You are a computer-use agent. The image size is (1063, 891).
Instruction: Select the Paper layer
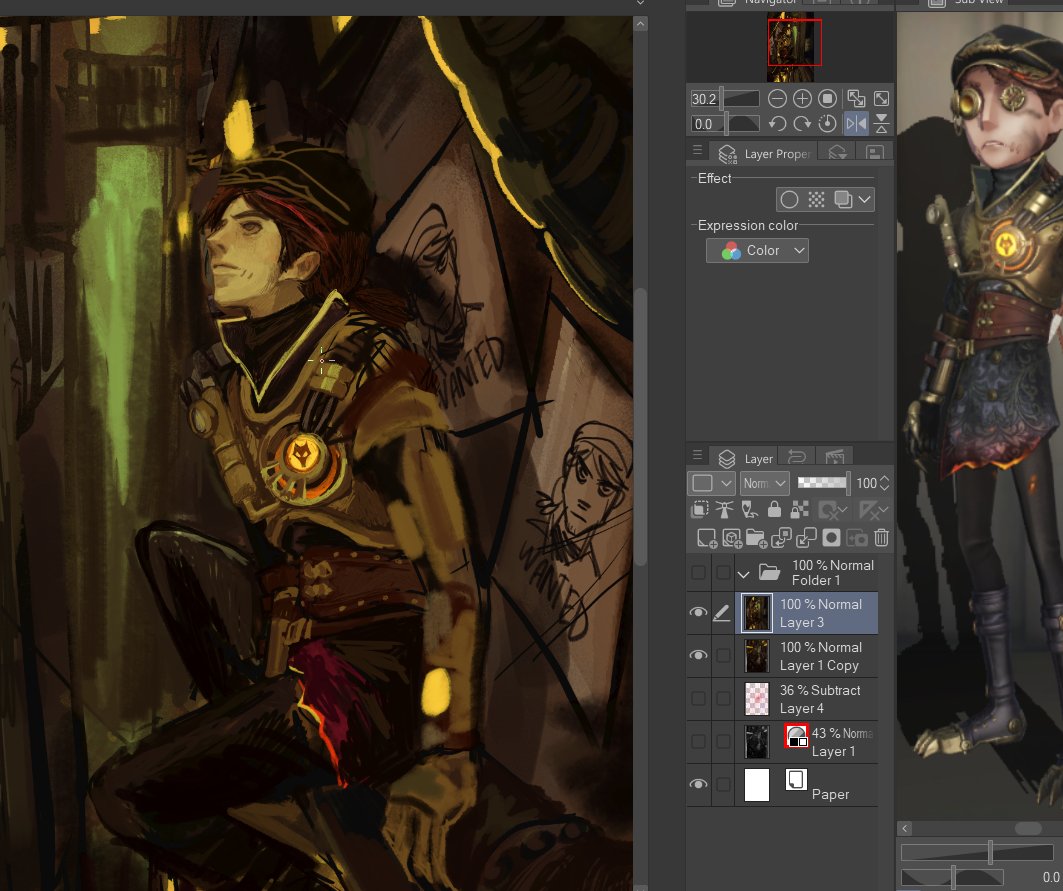click(807, 785)
